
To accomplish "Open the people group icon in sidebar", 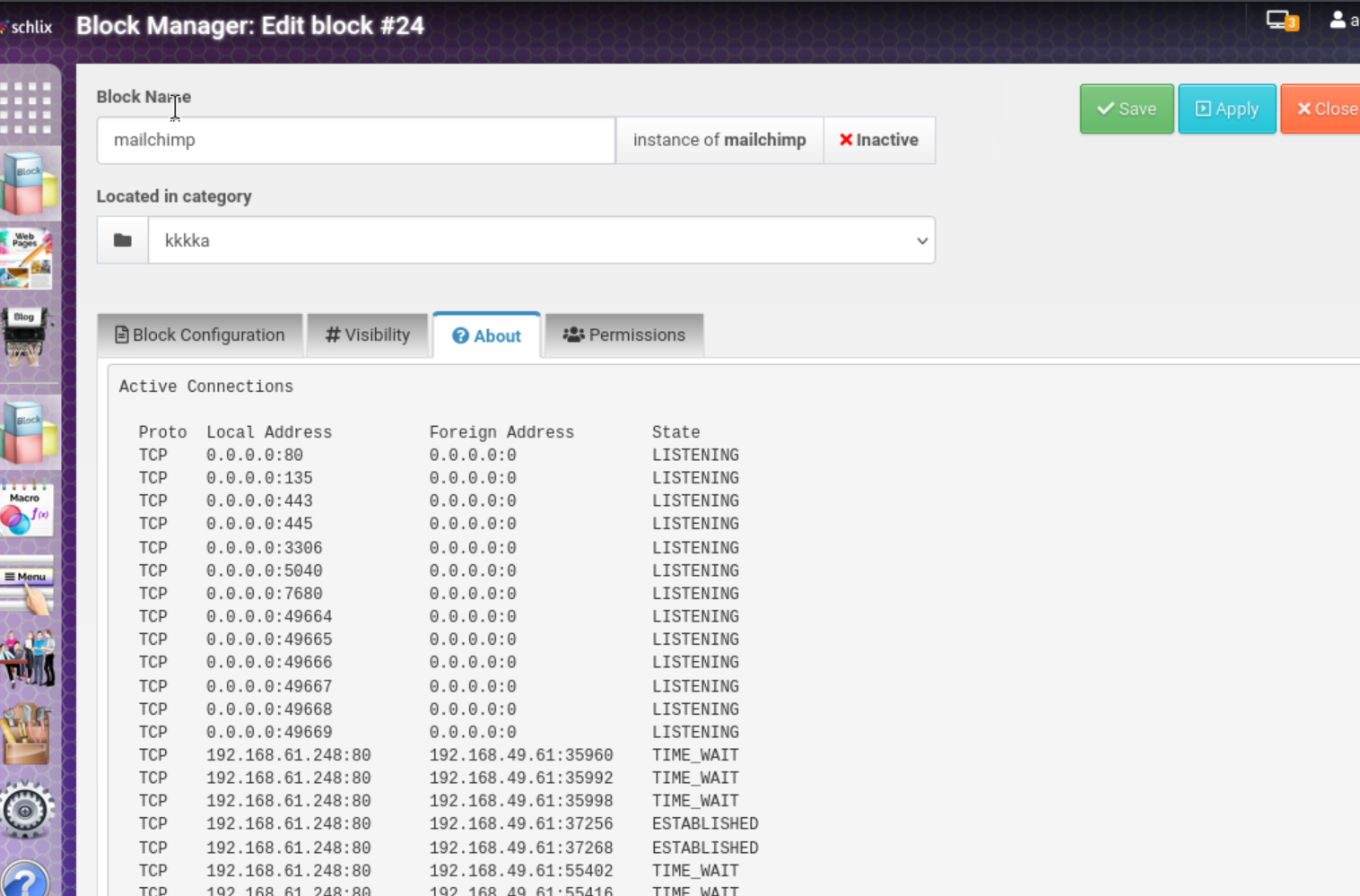I will [x=27, y=659].
